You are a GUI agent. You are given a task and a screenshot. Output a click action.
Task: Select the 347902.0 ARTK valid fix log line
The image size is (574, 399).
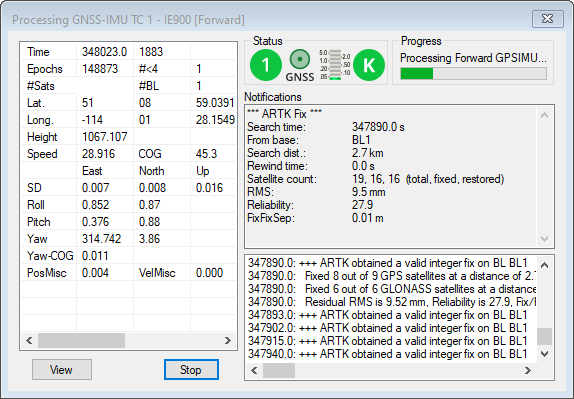(387, 328)
